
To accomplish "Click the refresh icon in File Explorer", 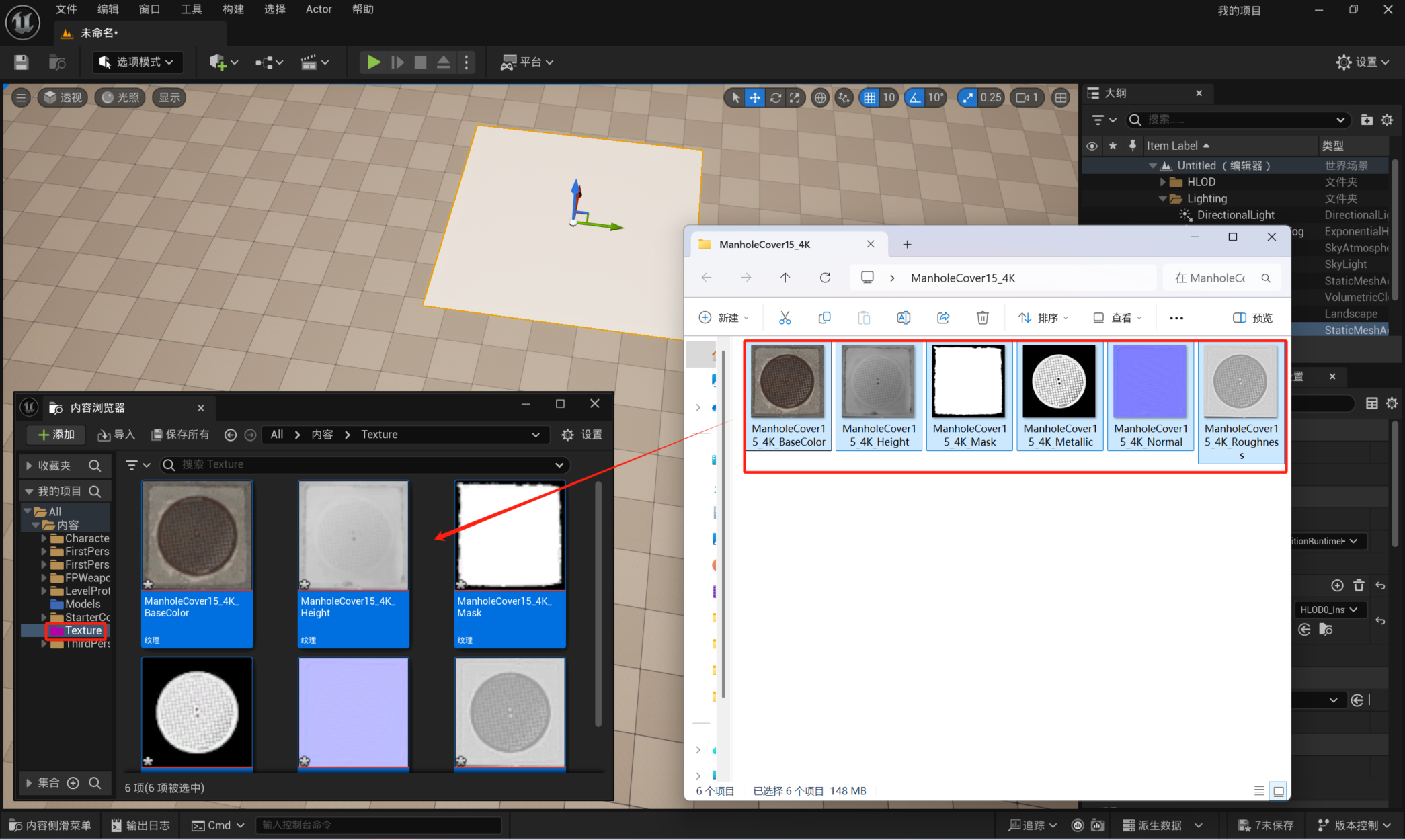I will [825, 278].
